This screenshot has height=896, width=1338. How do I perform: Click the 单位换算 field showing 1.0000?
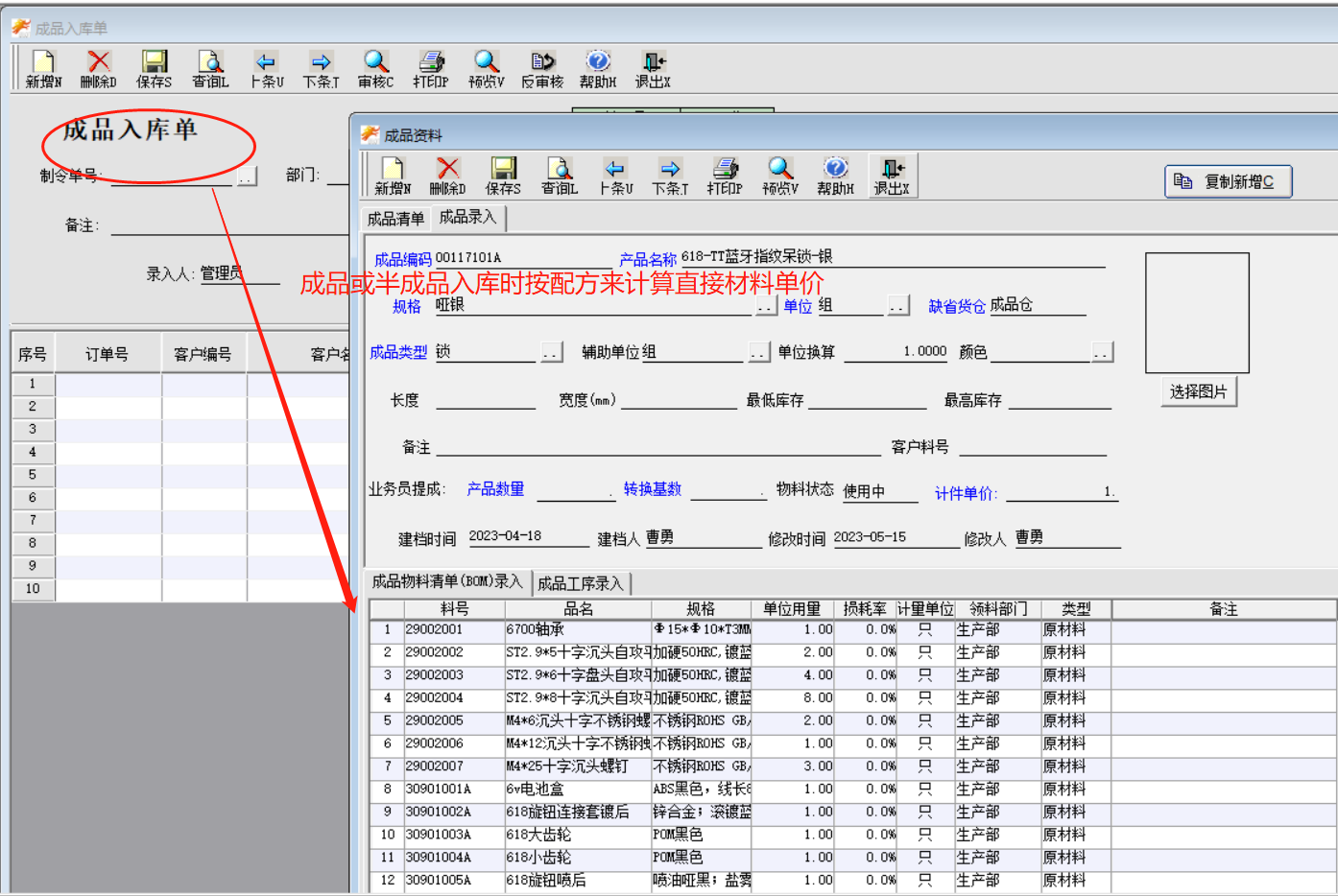click(896, 352)
